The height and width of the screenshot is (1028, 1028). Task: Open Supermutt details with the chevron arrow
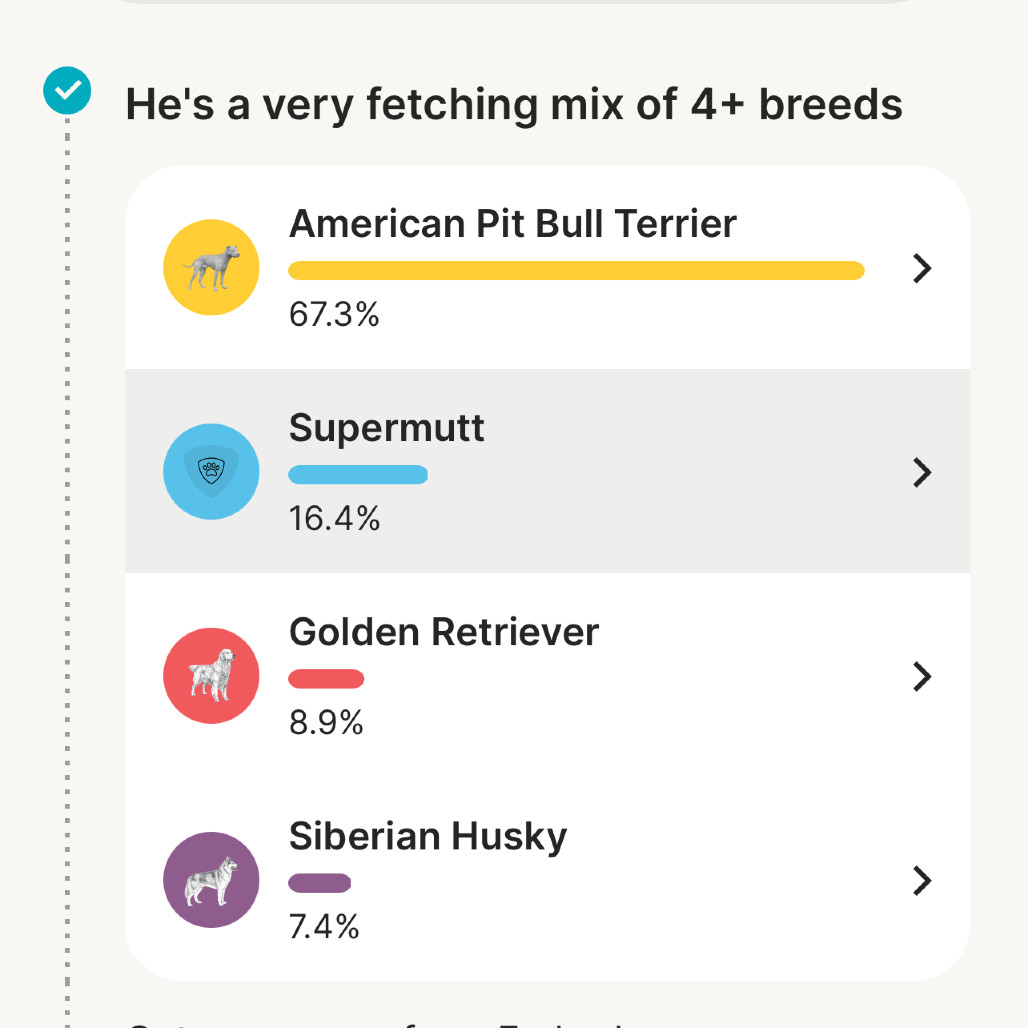(x=922, y=472)
